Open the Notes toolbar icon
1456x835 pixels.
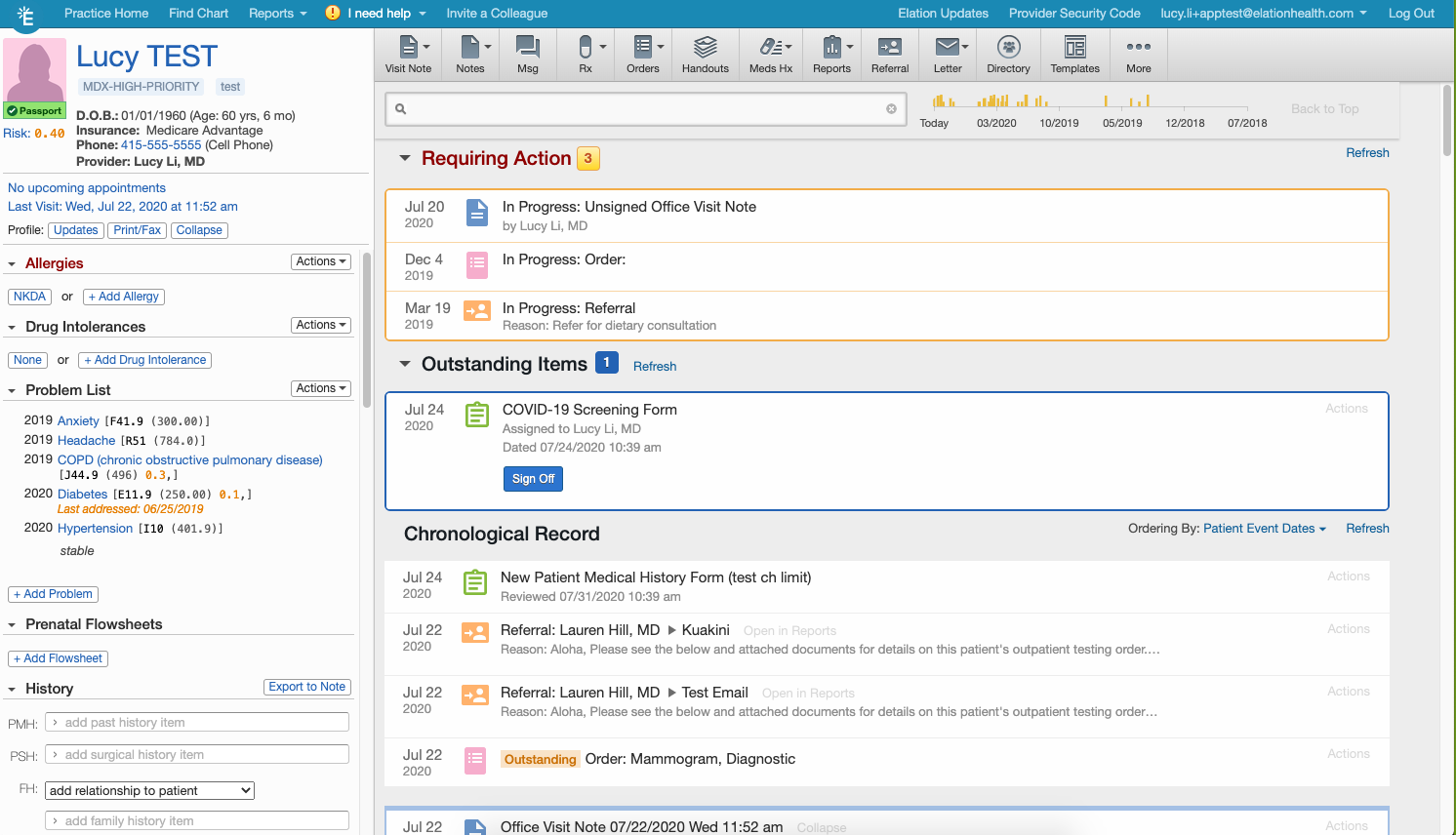point(470,55)
